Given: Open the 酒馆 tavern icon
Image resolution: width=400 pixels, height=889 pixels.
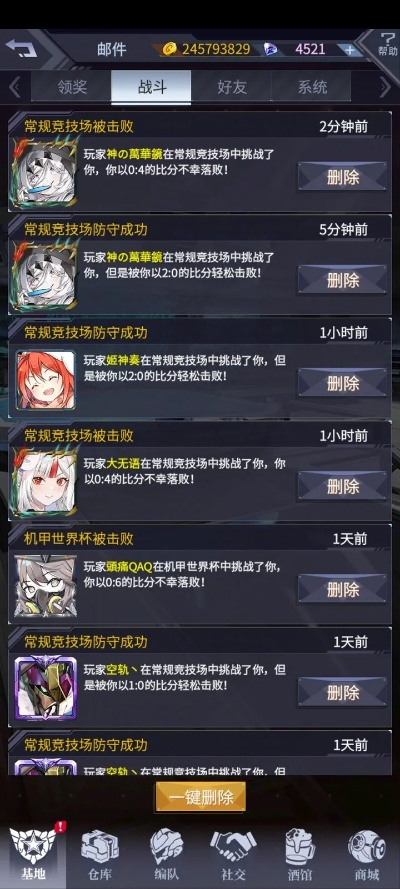Looking at the screenshot, I should click(x=300, y=854).
